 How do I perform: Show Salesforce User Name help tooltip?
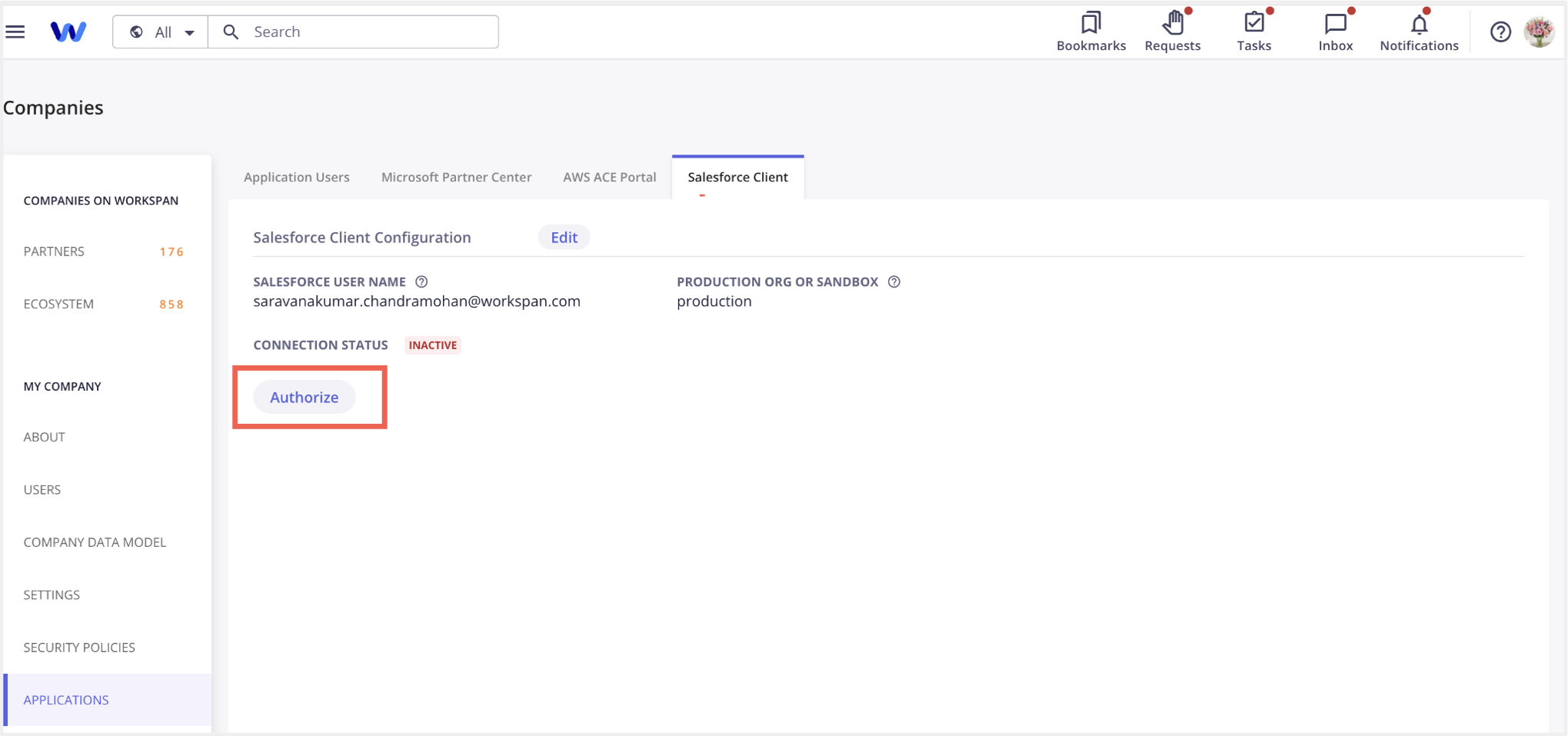[421, 281]
